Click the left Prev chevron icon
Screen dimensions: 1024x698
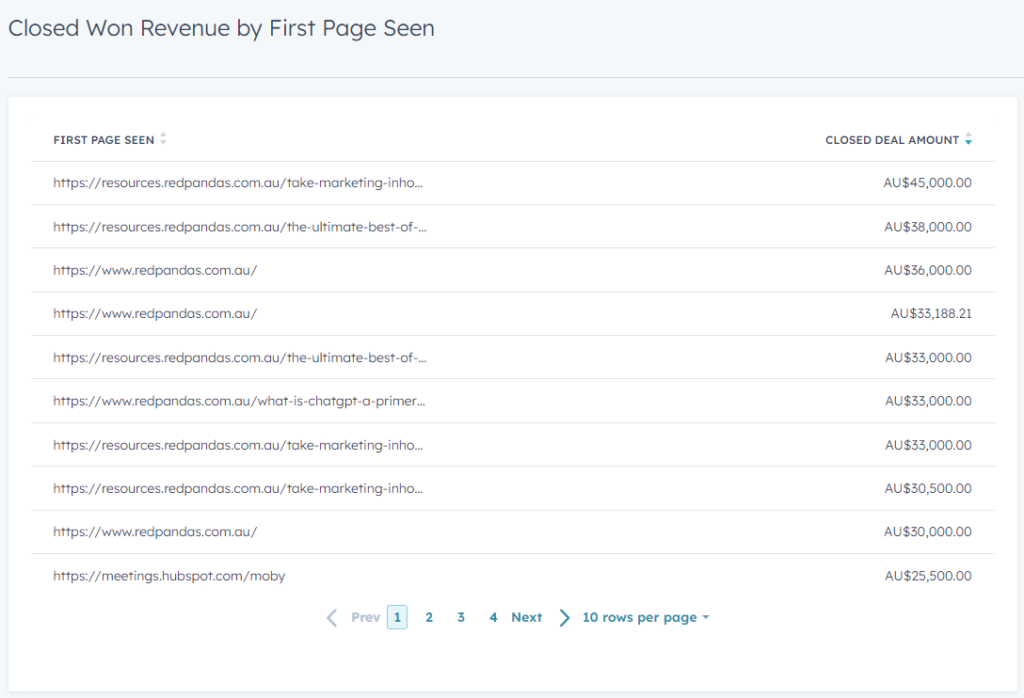[331, 617]
